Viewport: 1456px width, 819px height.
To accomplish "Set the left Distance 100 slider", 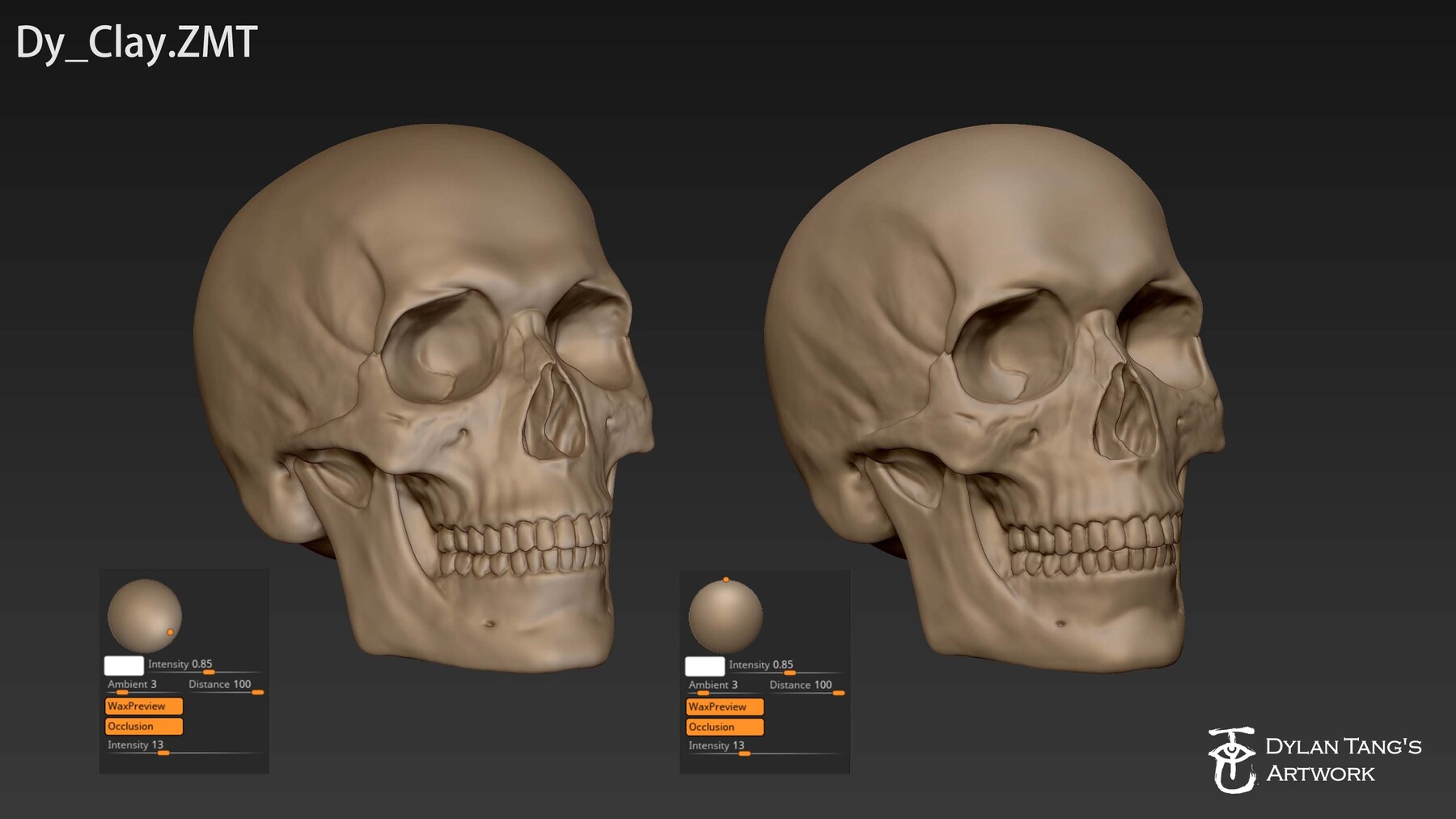I will coord(257,692).
